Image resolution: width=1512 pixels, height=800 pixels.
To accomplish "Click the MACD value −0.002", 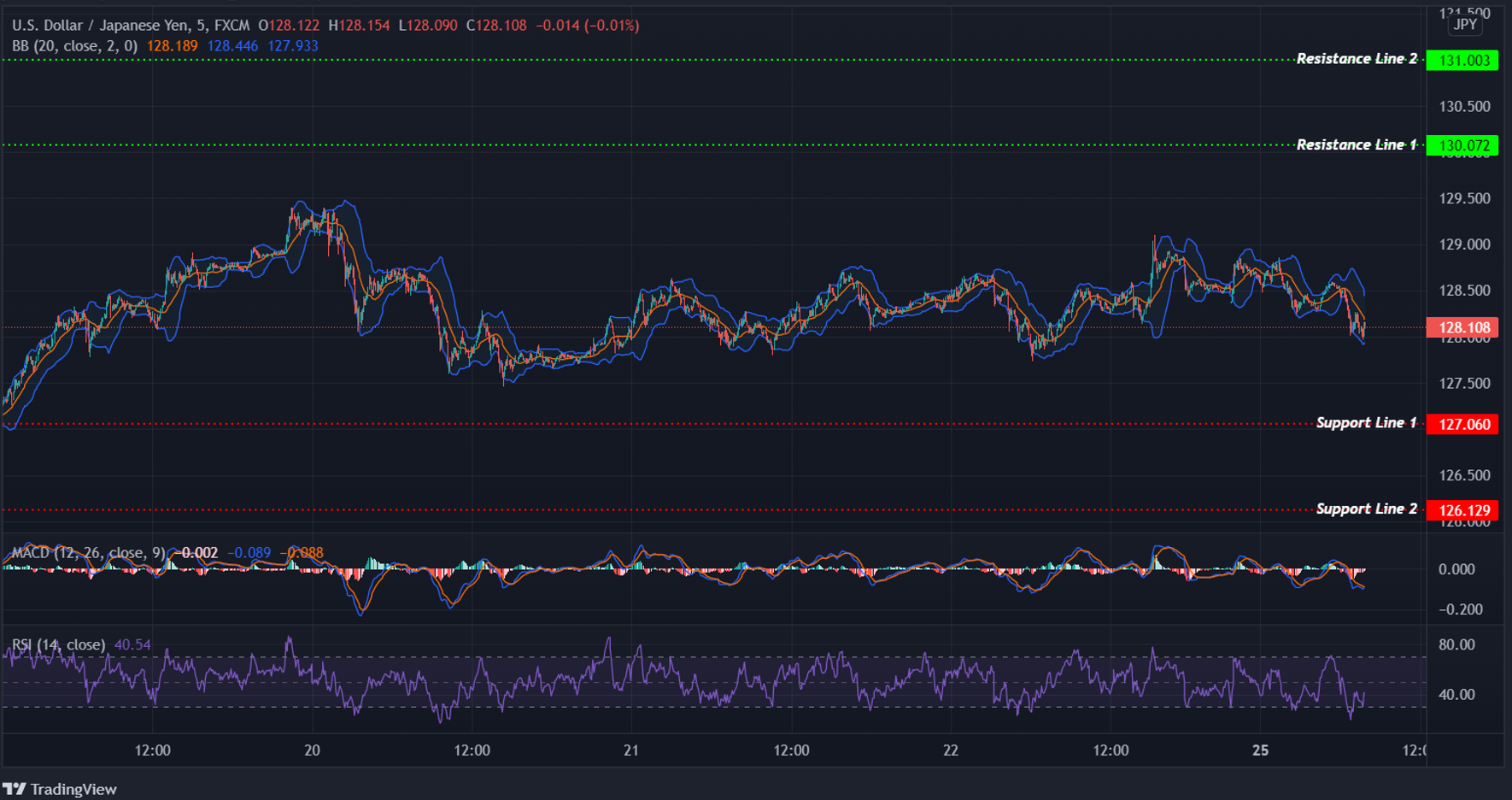I will [198, 553].
